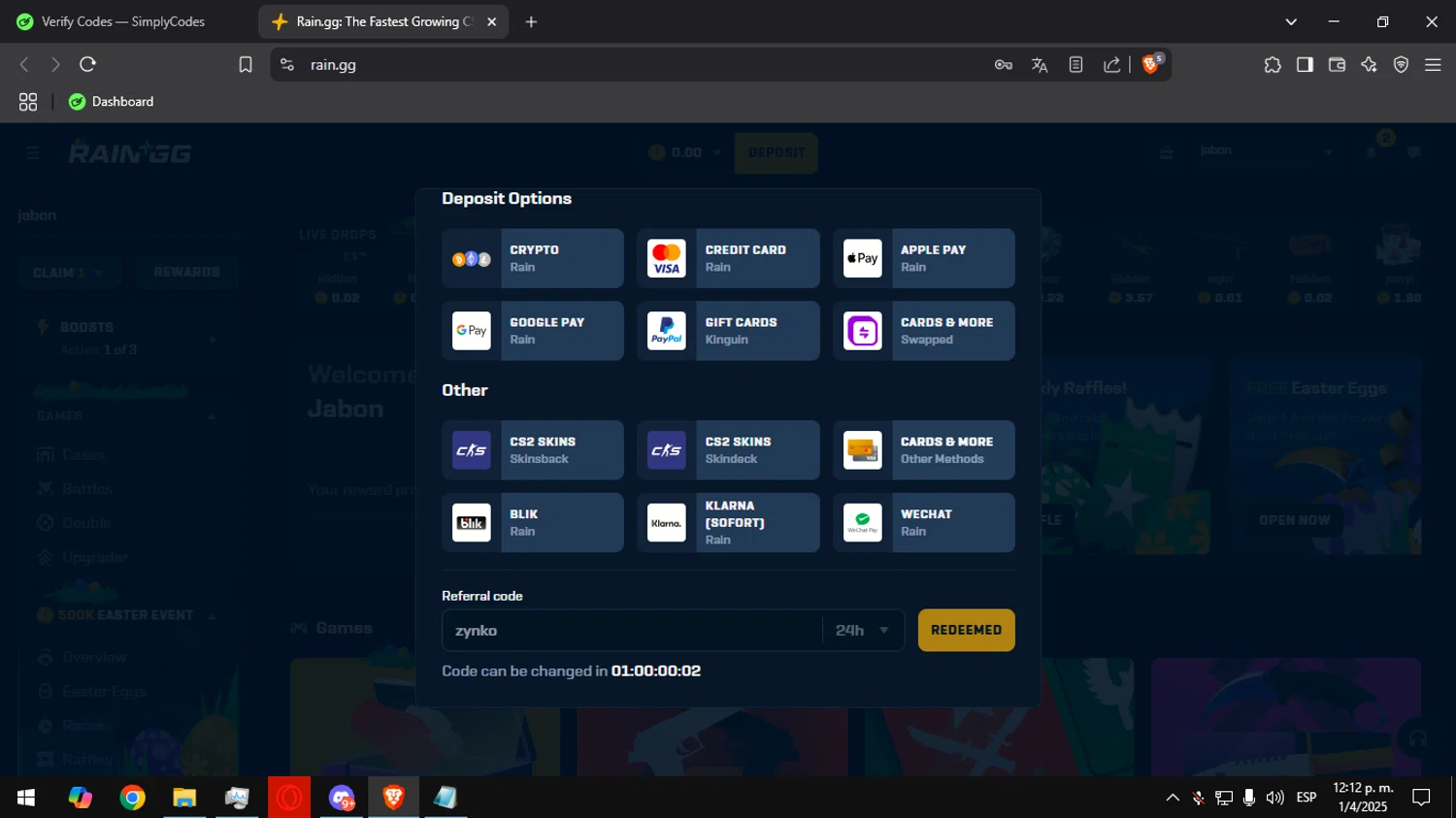The width and height of the screenshot is (1456, 818).
Task: Close the Rain.gg browser tab
Action: (x=492, y=21)
